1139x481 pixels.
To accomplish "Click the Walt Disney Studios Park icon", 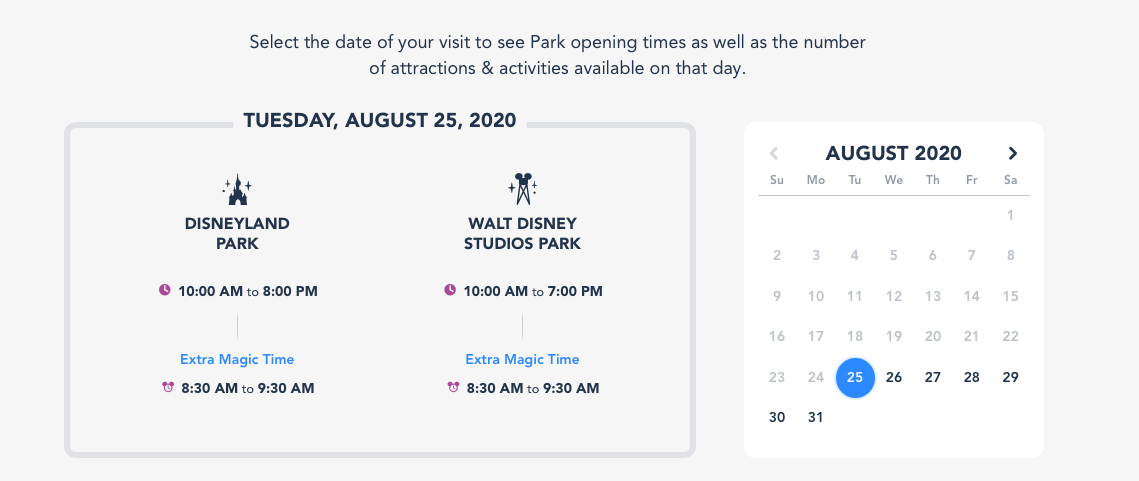I will [522, 187].
